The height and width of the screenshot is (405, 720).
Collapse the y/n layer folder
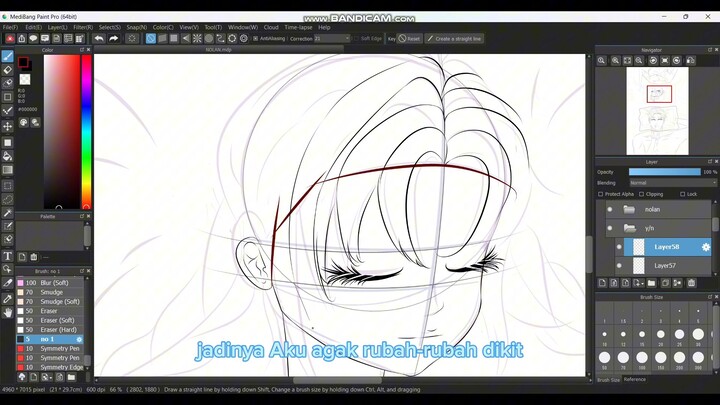tap(629, 228)
